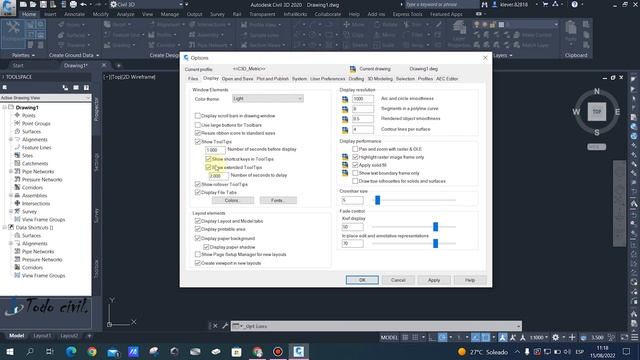Open the TOP face of the ViewCube
Viewport: 640px width, 360px height.
tap(597, 111)
